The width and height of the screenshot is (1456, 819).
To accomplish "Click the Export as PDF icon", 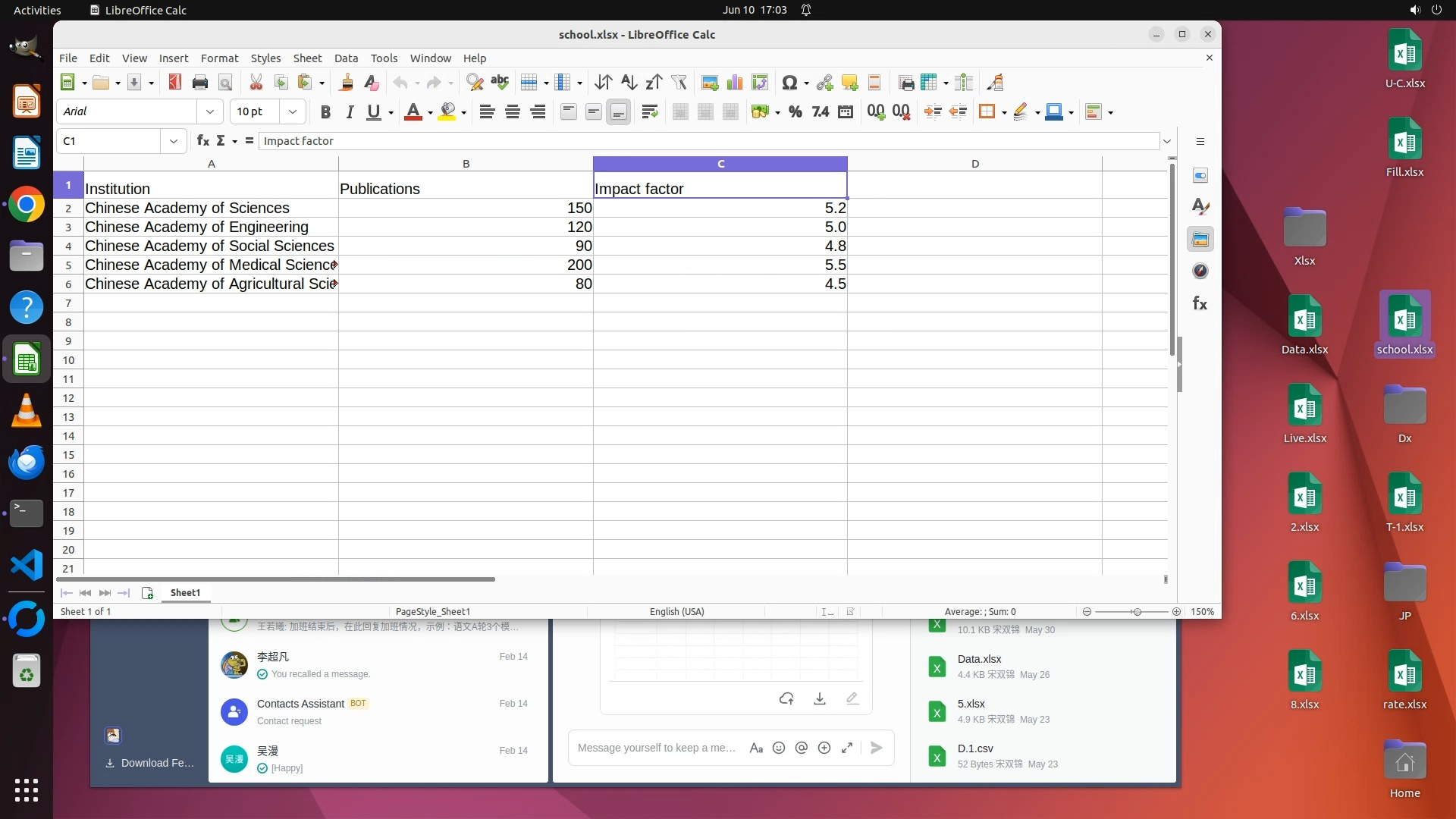I will 175,83.
